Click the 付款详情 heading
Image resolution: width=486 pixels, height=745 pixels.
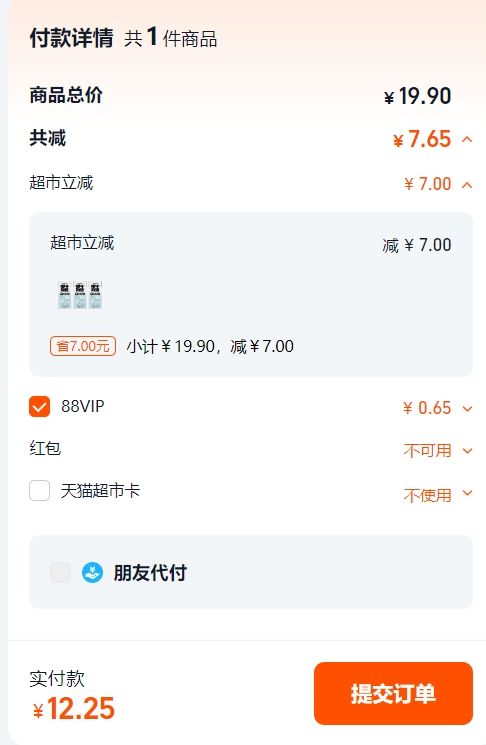point(72,38)
